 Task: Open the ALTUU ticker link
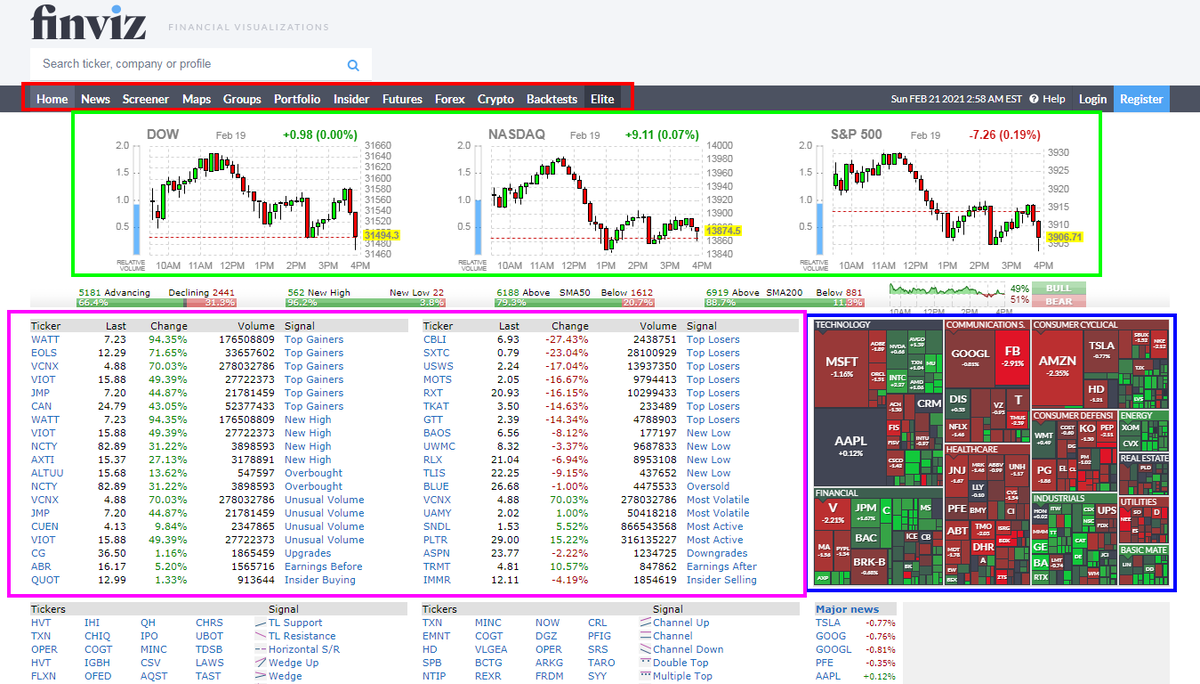click(x=47, y=473)
